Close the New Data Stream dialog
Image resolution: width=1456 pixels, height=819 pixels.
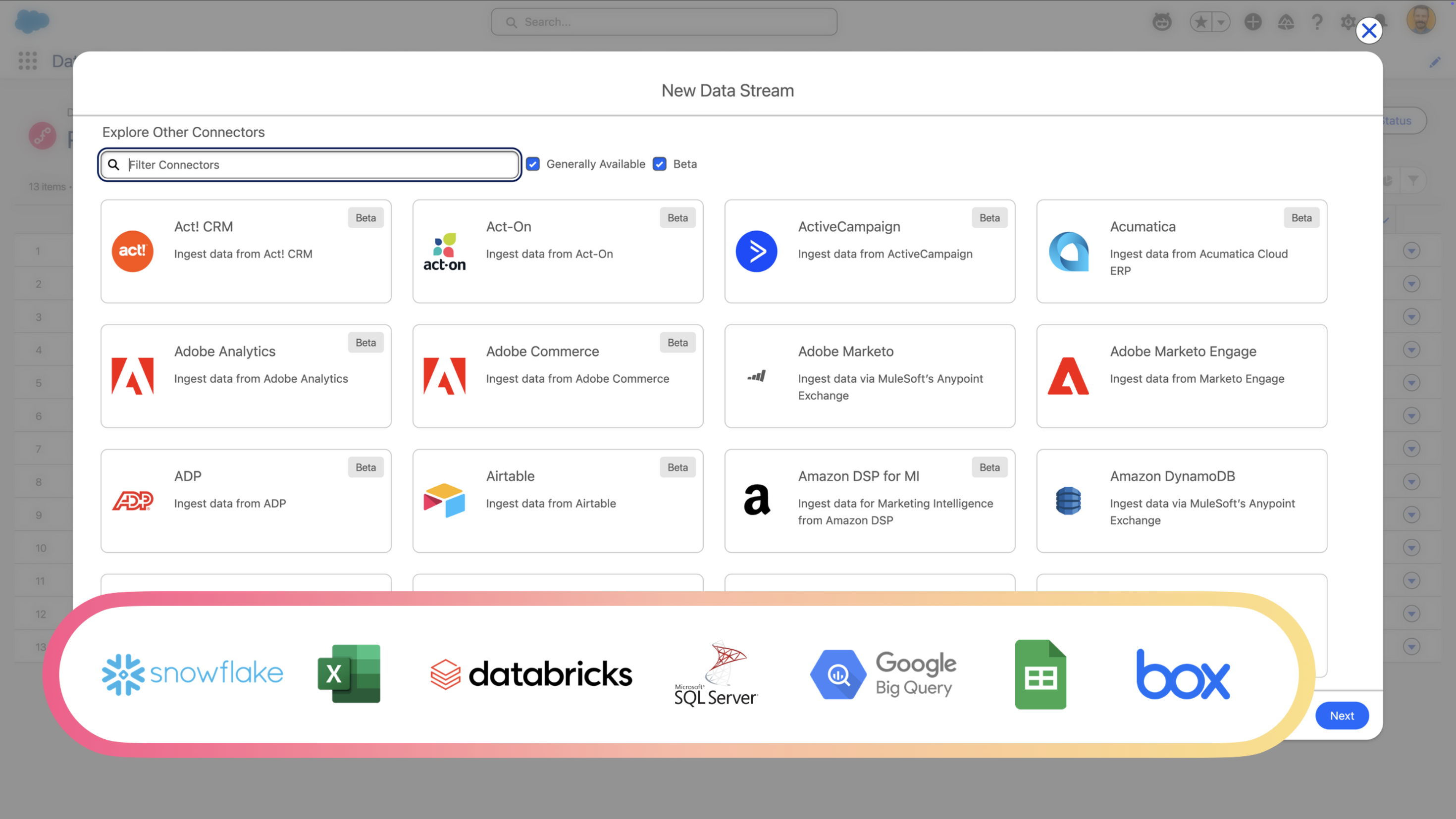(1369, 31)
